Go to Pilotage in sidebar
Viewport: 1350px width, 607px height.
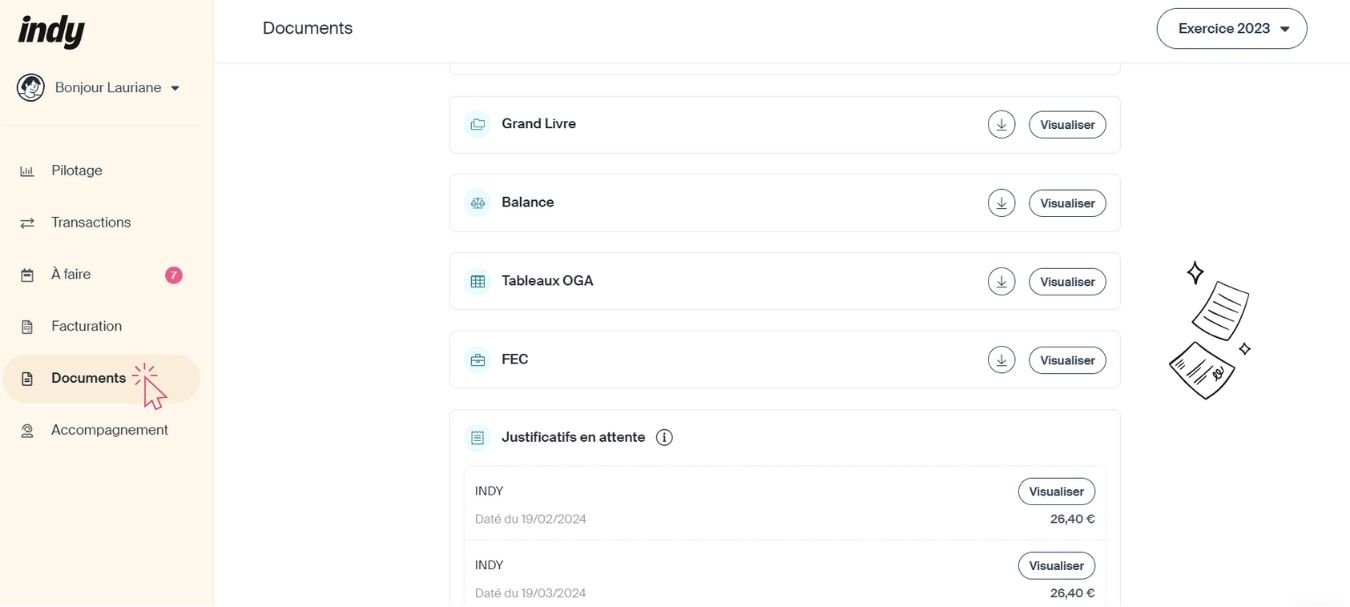(x=77, y=171)
